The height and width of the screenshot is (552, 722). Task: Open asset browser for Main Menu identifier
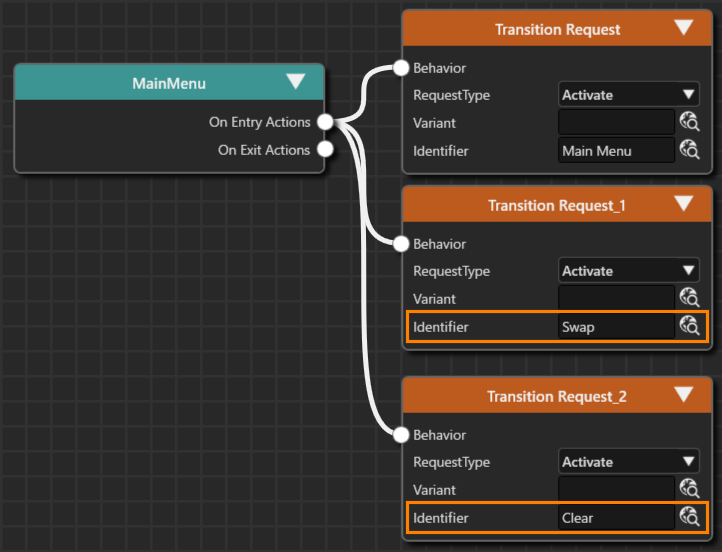pyautogui.click(x=689, y=150)
